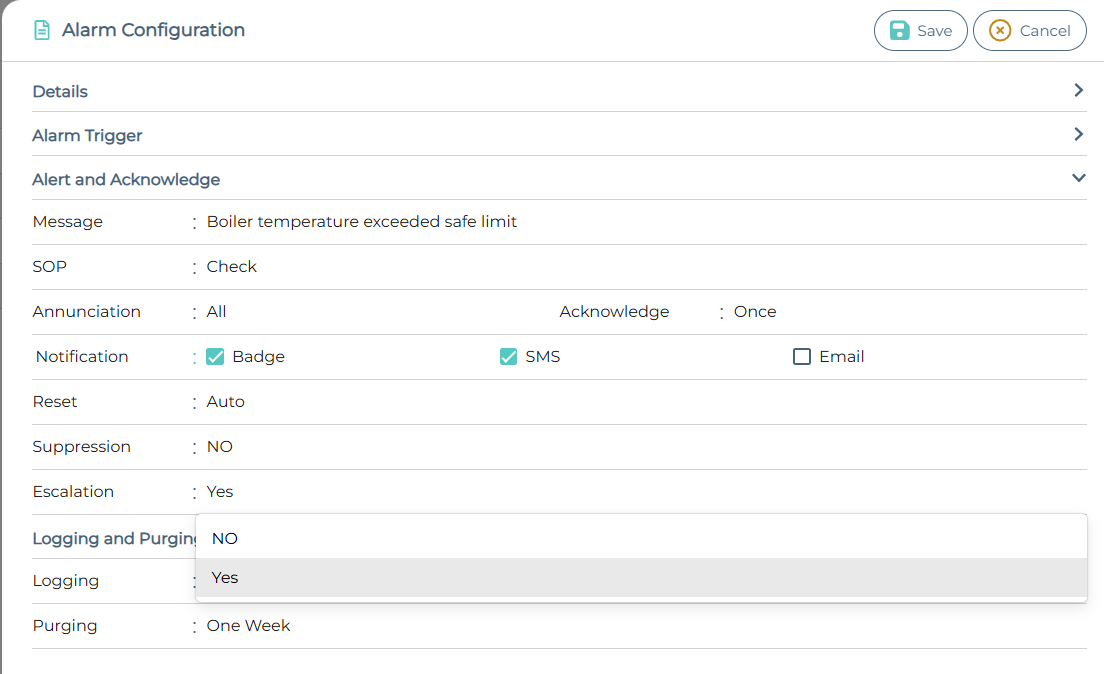Open the Reset dropdown showing Auto

tap(640, 402)
